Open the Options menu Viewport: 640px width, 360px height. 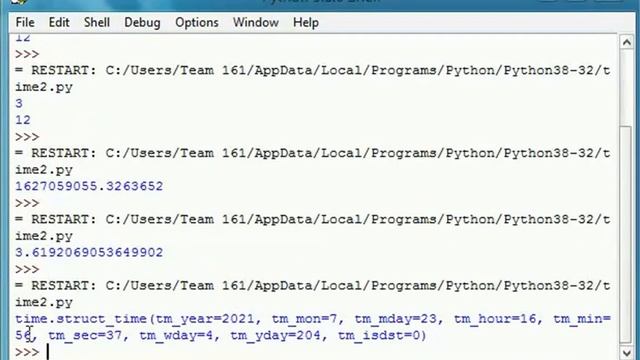click(x=197, y=22)
